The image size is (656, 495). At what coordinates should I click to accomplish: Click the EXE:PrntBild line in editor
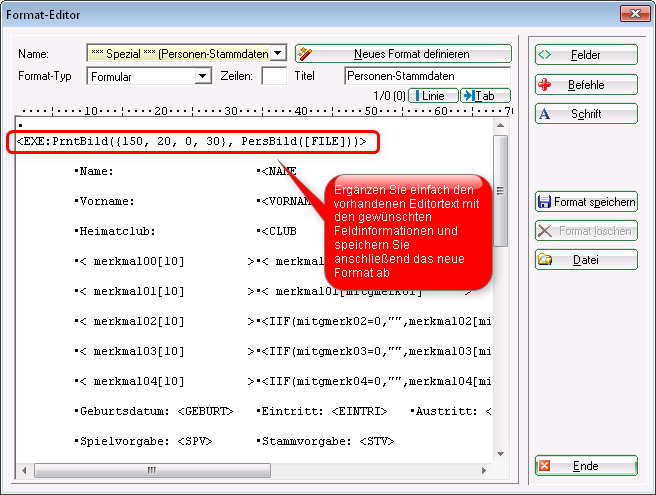pos(191,141)
